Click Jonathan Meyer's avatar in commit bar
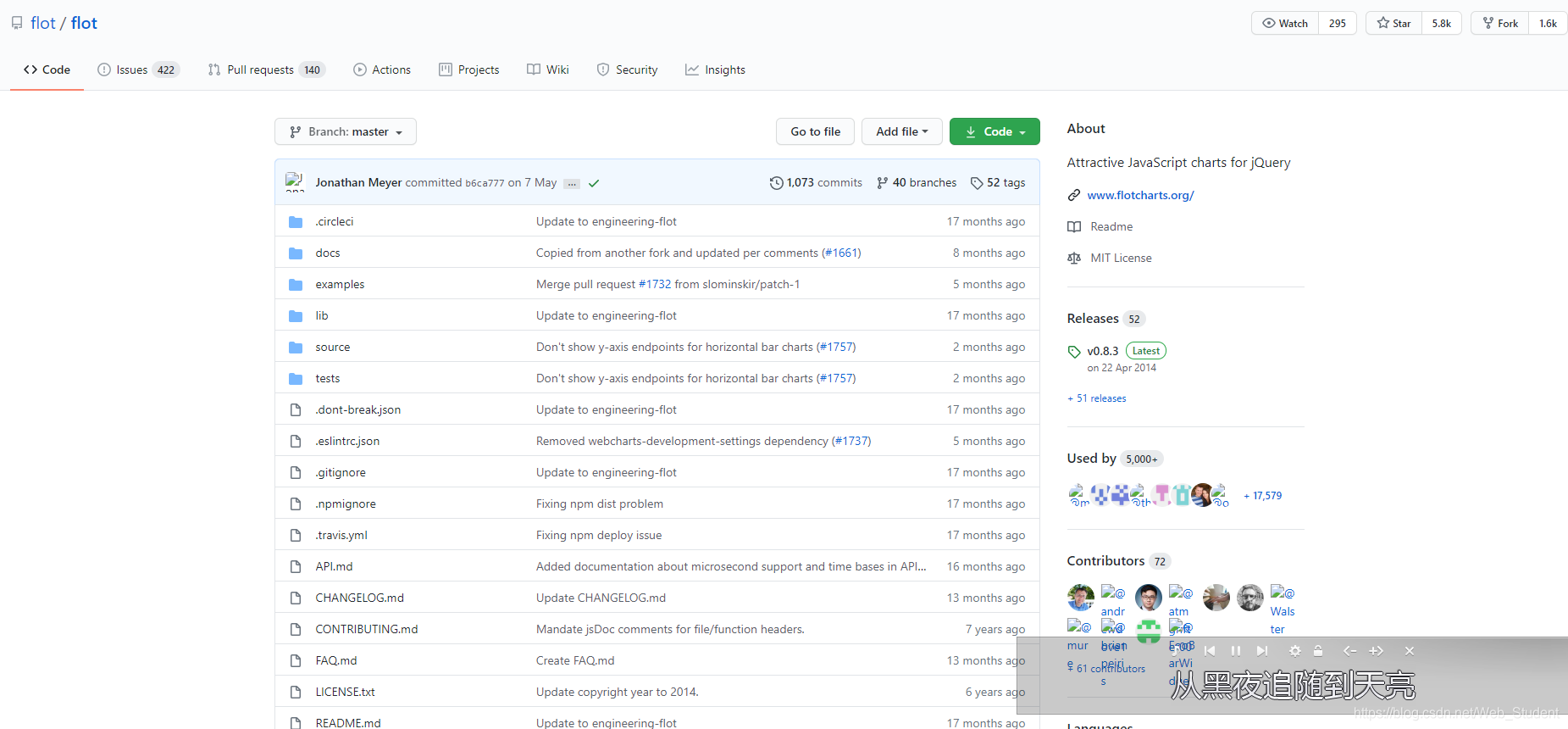Image resolution: width=1568 pixels, height=729 pixels. click(x=295, y=182)
